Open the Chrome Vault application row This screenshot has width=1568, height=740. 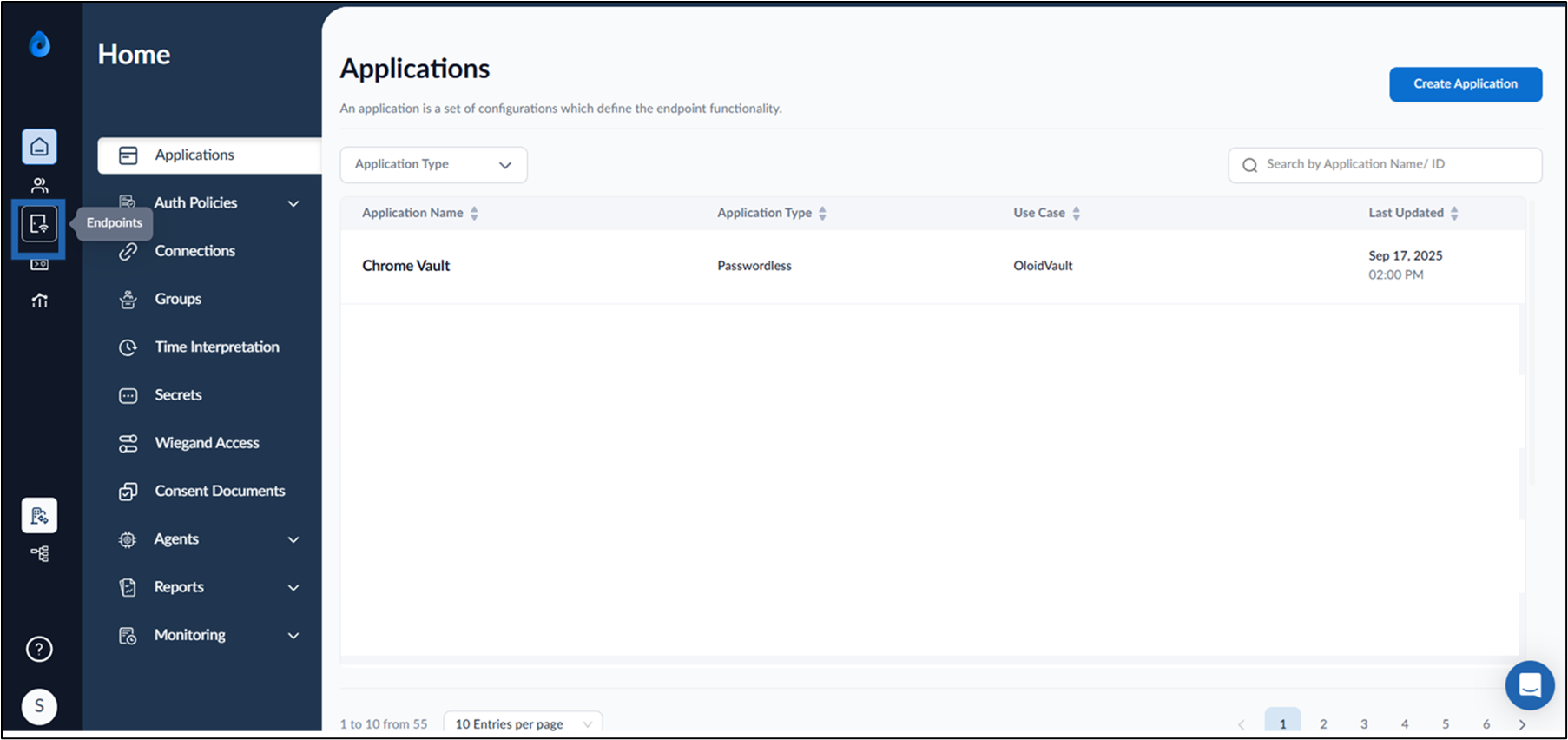[x=932, y=266]
